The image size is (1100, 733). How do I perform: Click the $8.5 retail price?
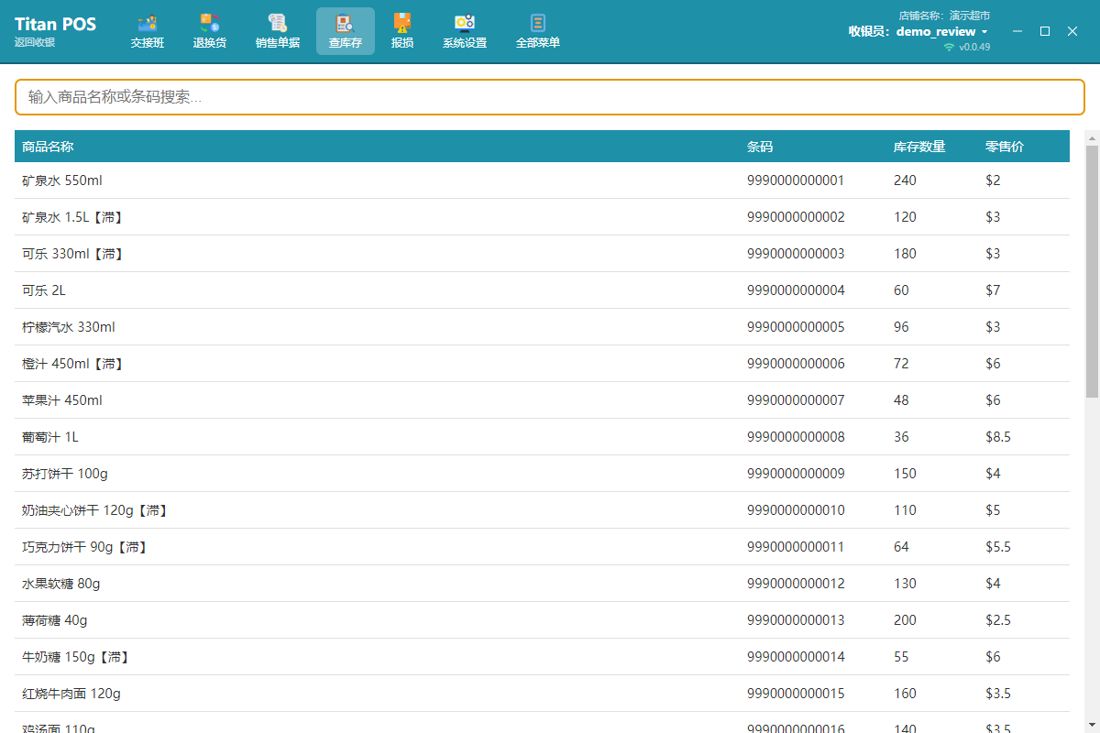pos(998,437)
